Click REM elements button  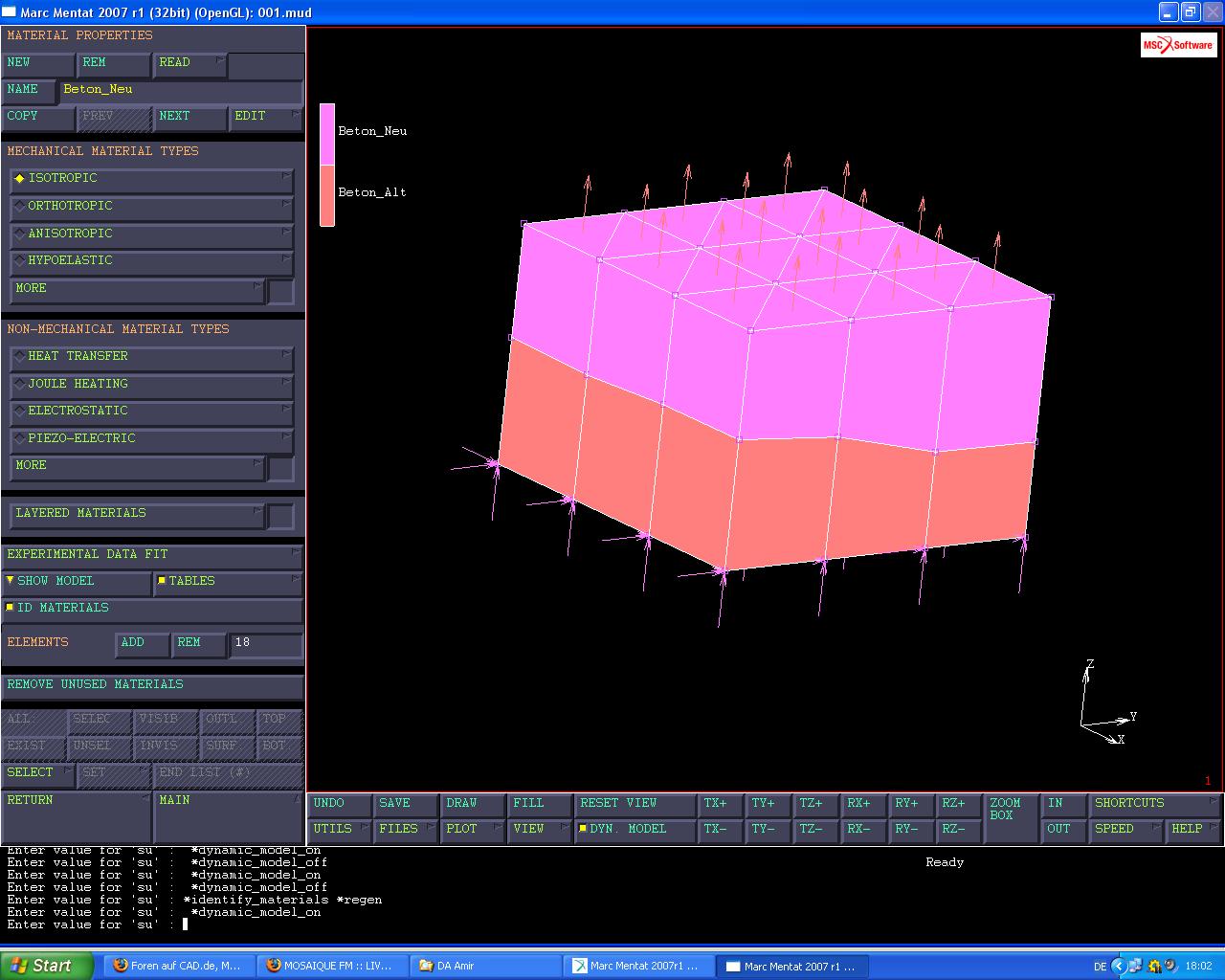[198, 643]
